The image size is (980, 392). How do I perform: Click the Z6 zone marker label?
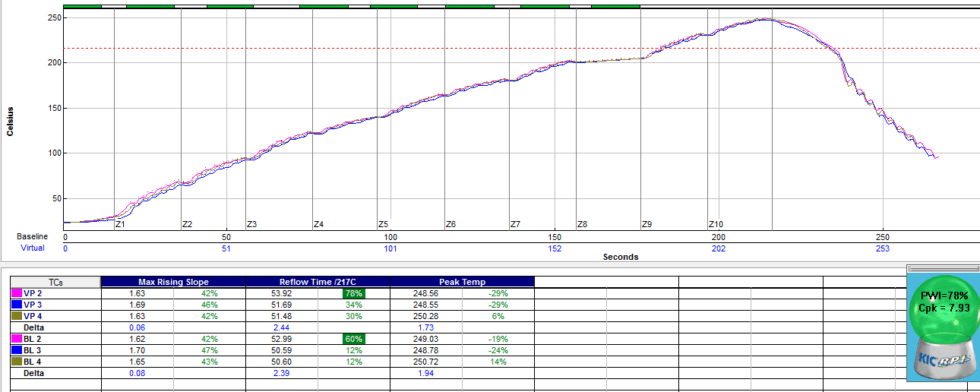(451, 224)
